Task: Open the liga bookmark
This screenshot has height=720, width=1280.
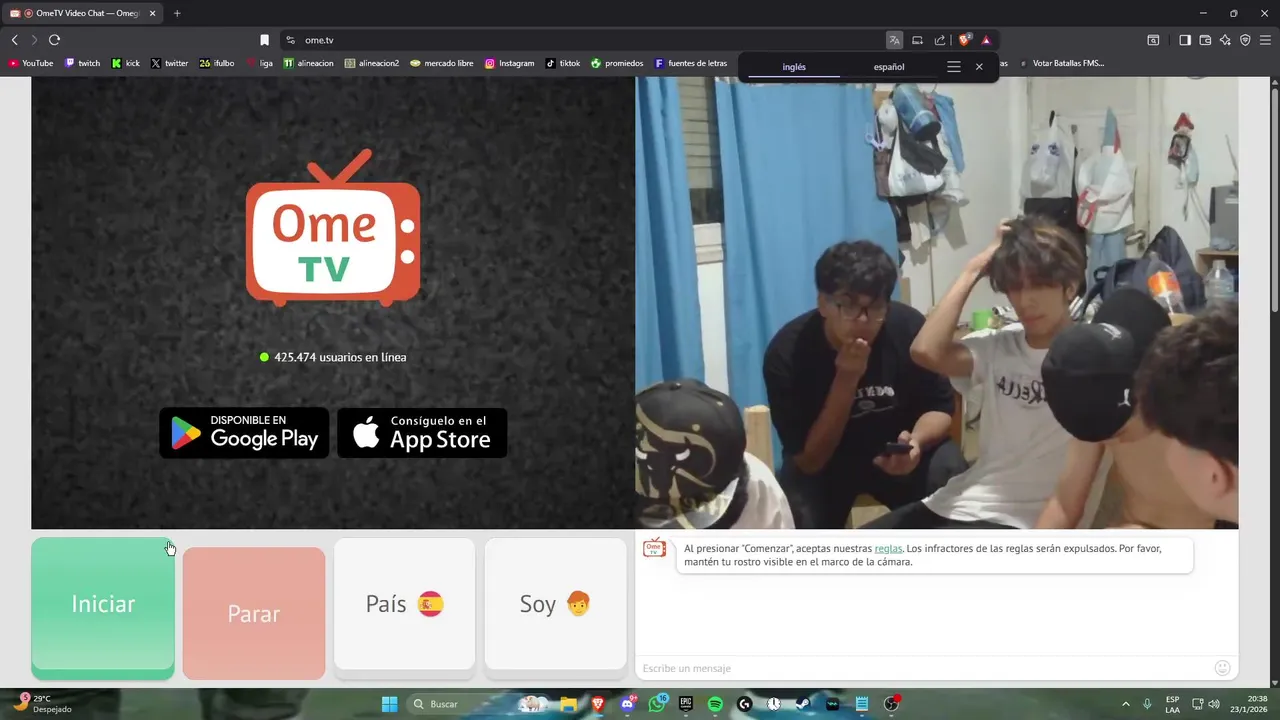Action: click(259, 63)
